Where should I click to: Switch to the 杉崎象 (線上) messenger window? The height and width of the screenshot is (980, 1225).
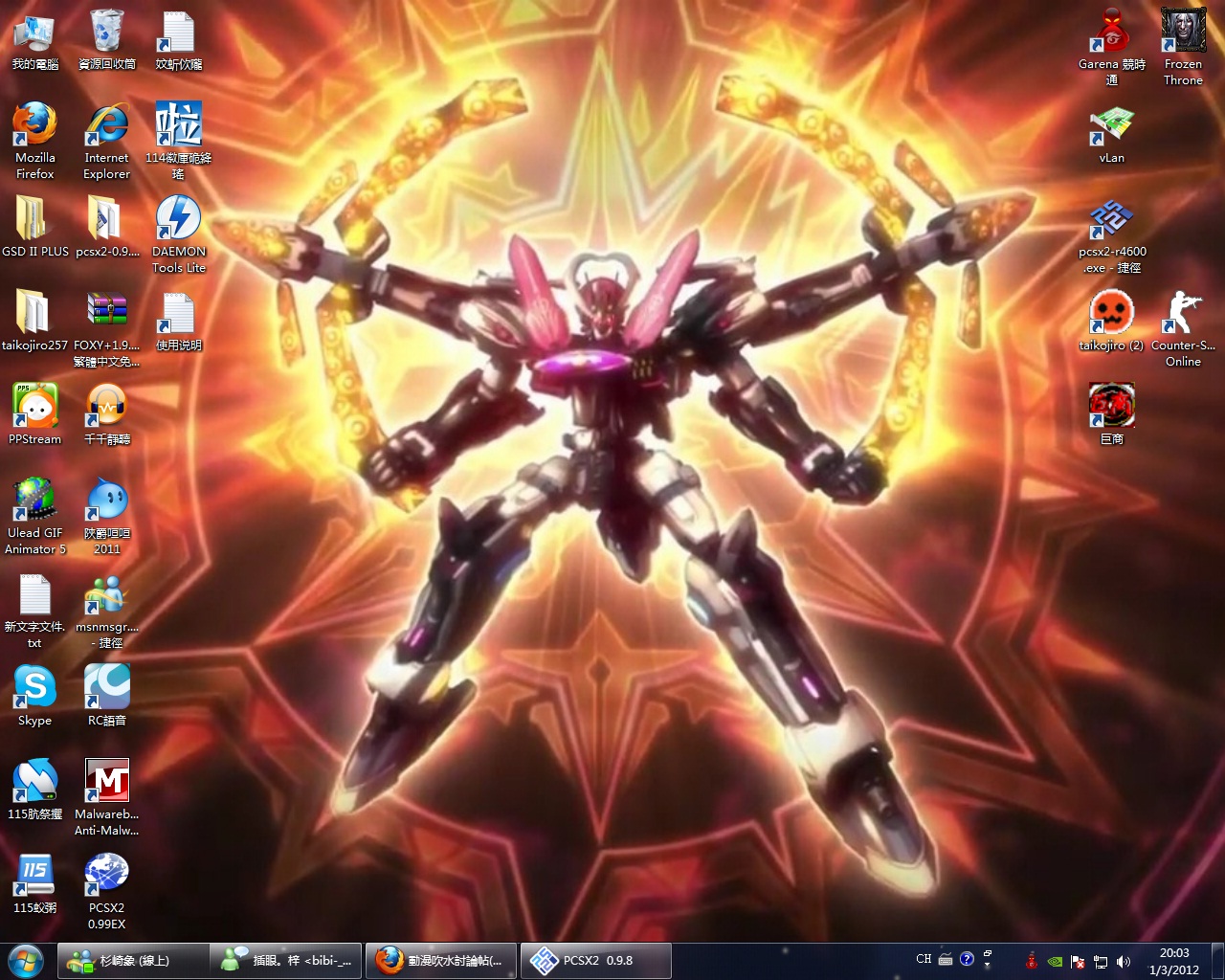(133, 961)
